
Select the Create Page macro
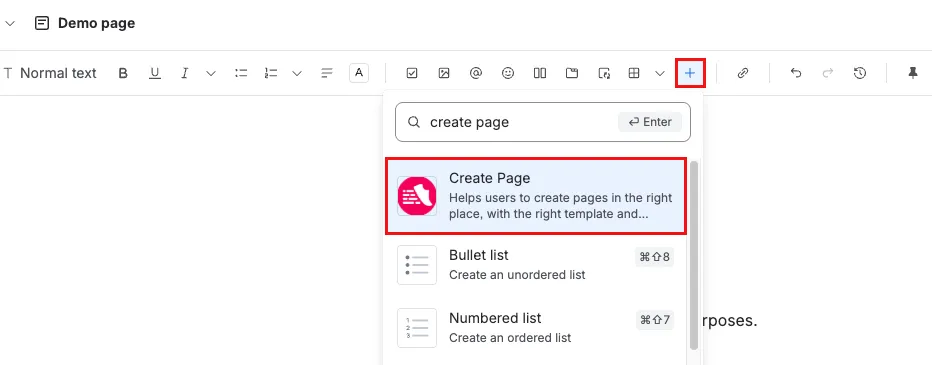(536, 196)
